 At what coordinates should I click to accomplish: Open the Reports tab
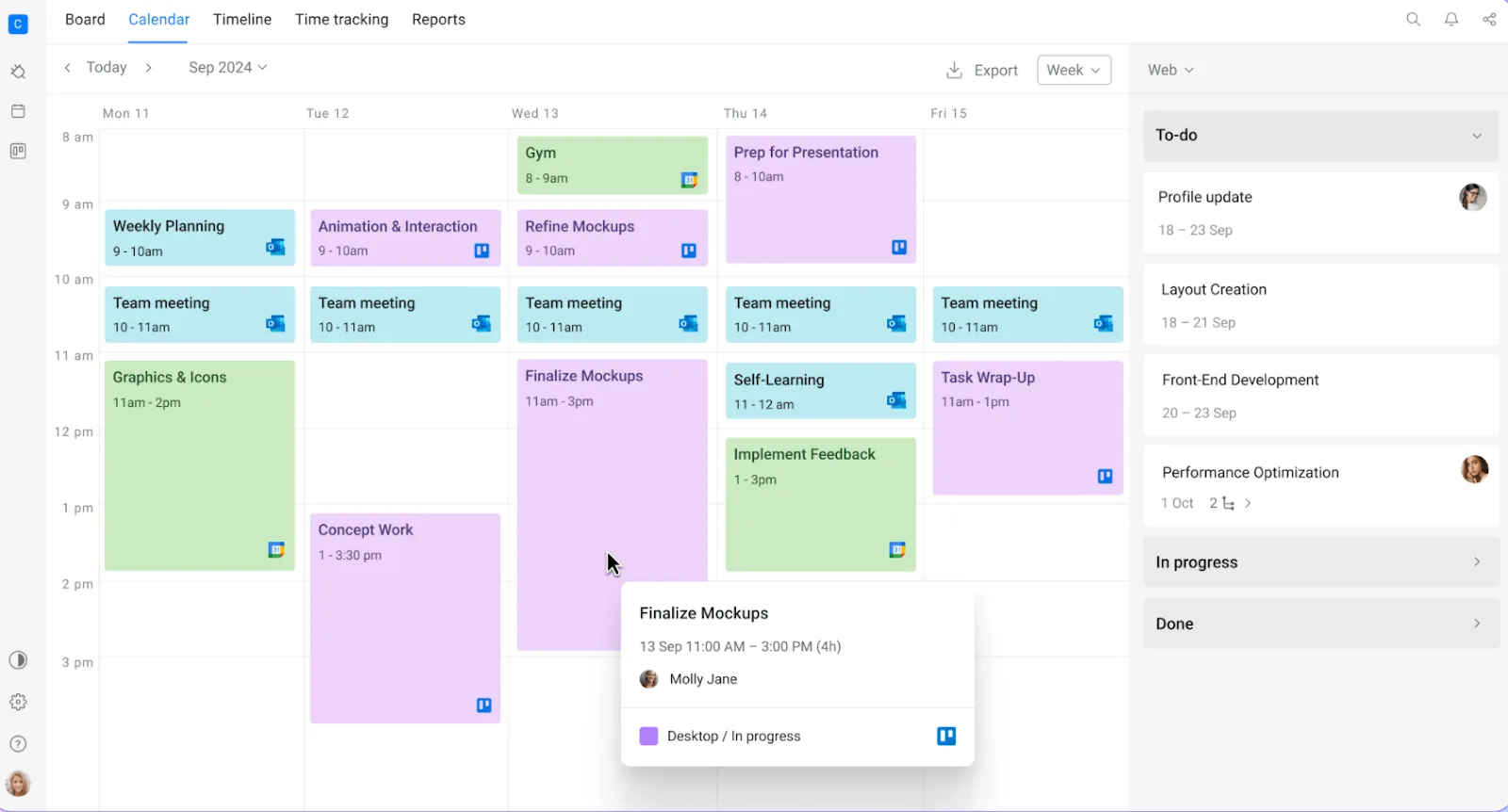pyautogui.click(x=438, y=20)
